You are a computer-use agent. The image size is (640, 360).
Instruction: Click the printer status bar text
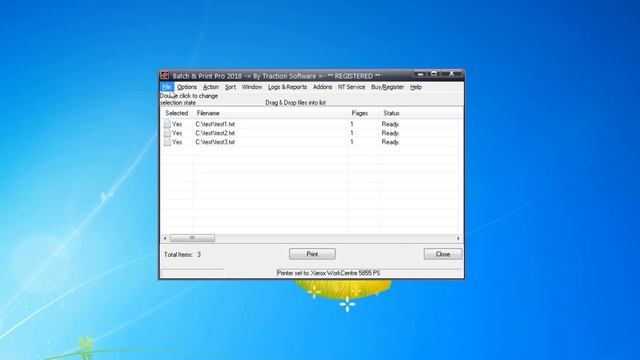coord(328,273)
